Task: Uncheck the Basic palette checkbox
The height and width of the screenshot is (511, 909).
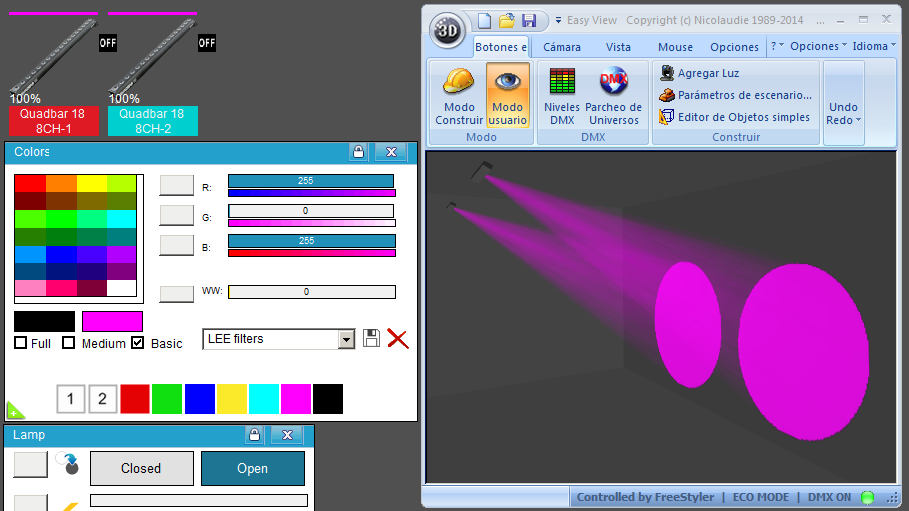Action: pos(137,343)
